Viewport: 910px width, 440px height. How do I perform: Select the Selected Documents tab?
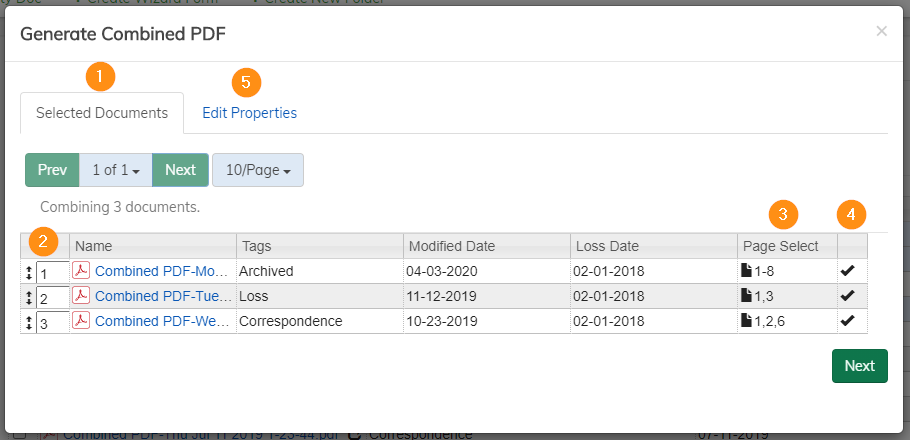click(102, 113)
